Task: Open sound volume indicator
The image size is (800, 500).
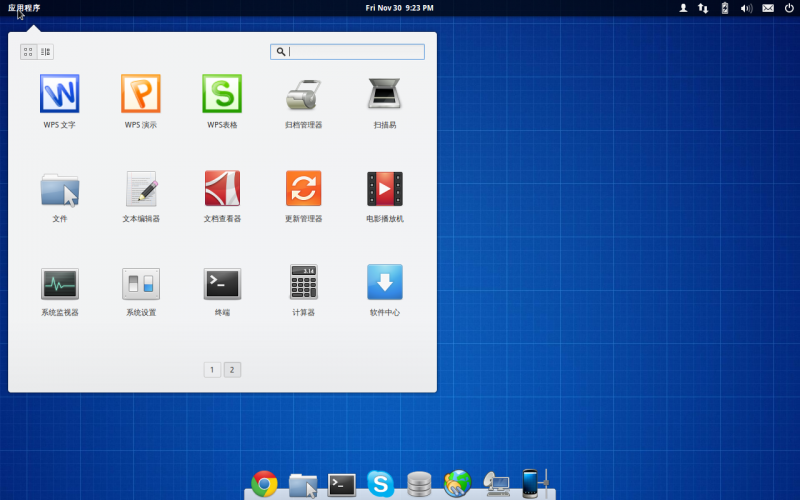Action: [746, 8]
